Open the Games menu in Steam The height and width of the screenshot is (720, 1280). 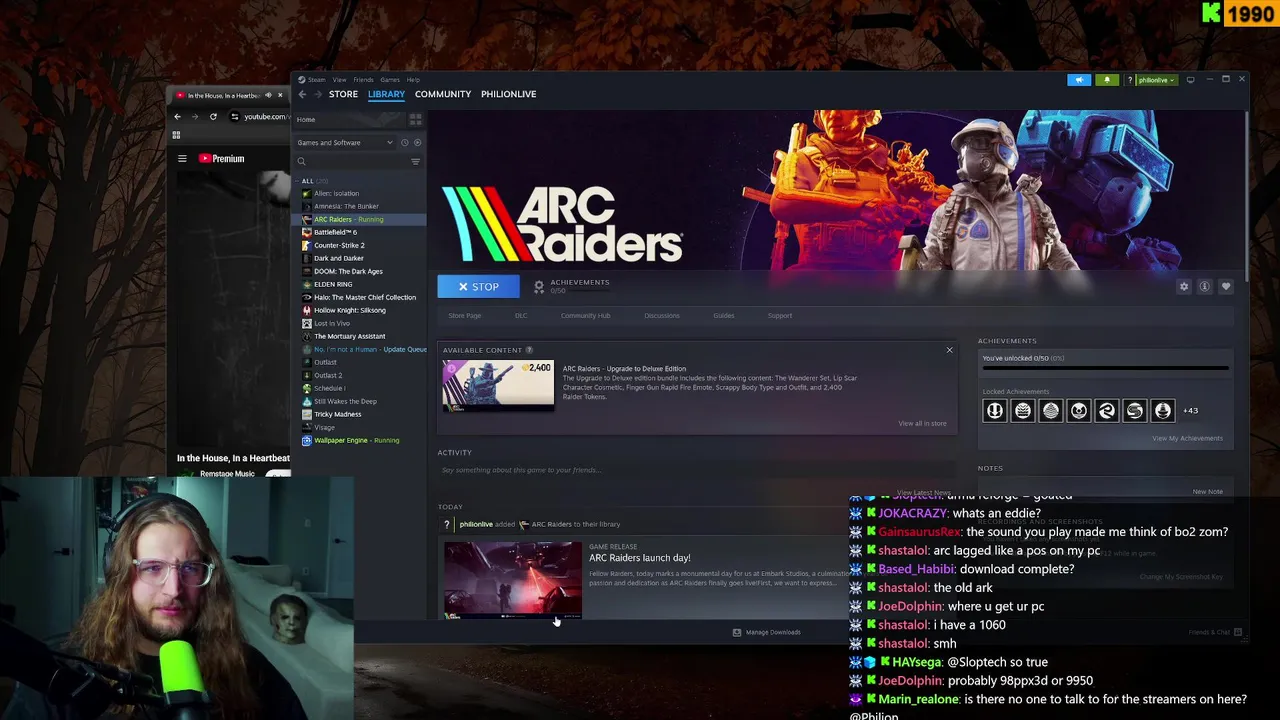coord(390,80)
